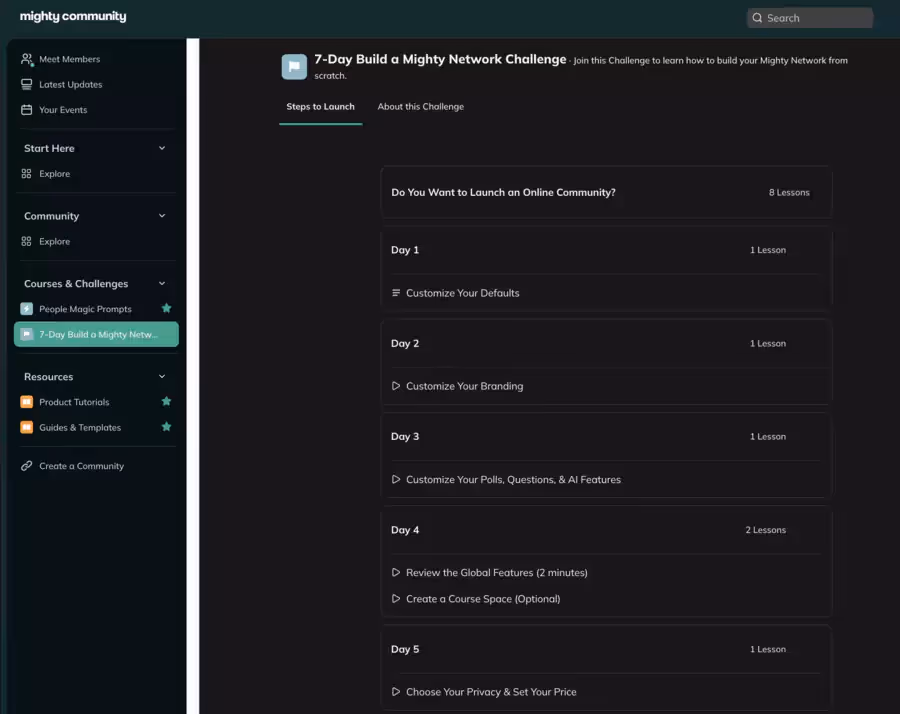The height and width of the screenshot is (714, 900).
Task: Click the Create a Community link
Action: point(82,466)
